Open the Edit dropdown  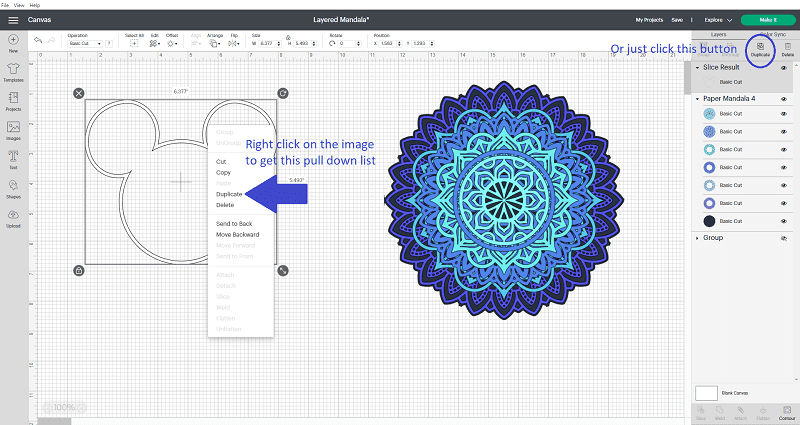[154, 43]
